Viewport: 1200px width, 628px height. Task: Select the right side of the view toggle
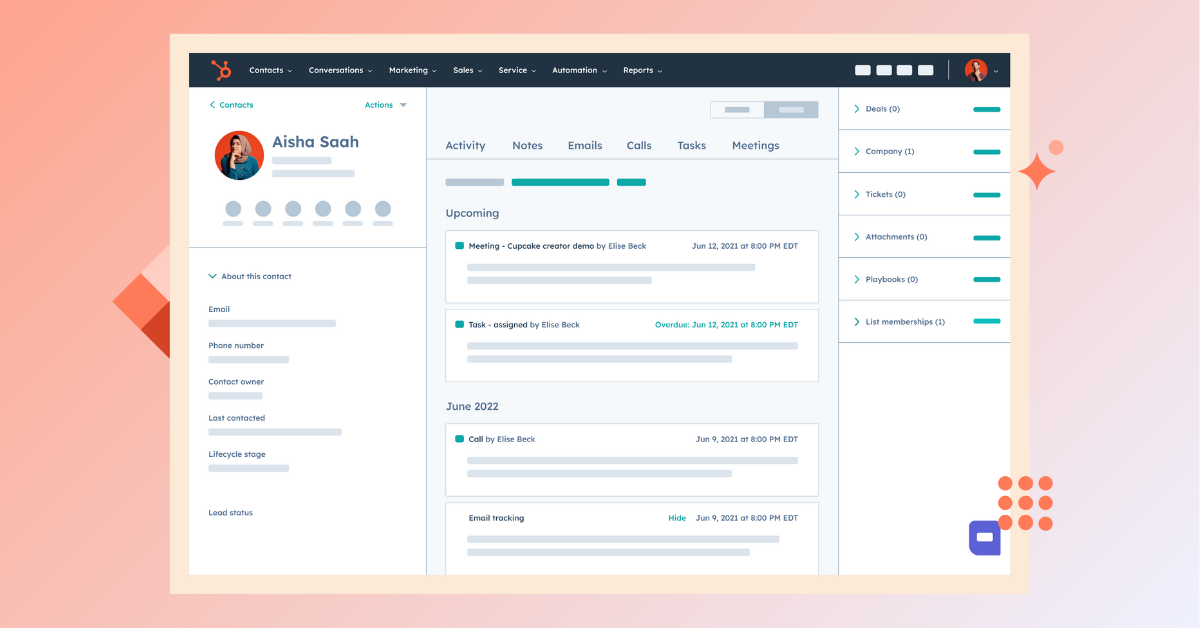click(791, 110)
